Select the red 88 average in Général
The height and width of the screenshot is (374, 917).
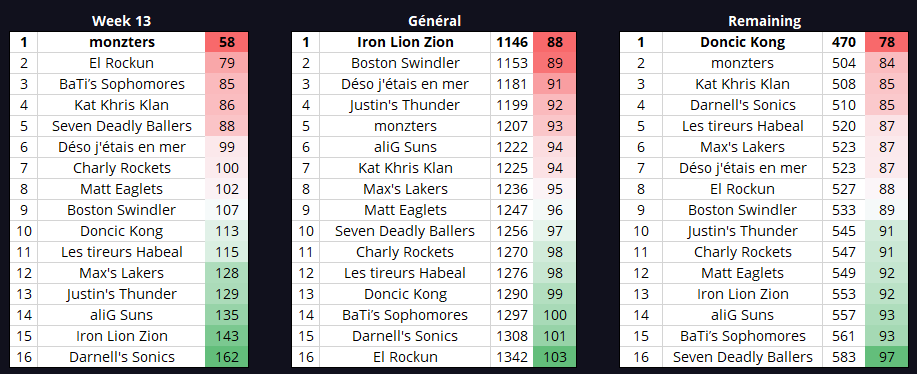point(555,42)
